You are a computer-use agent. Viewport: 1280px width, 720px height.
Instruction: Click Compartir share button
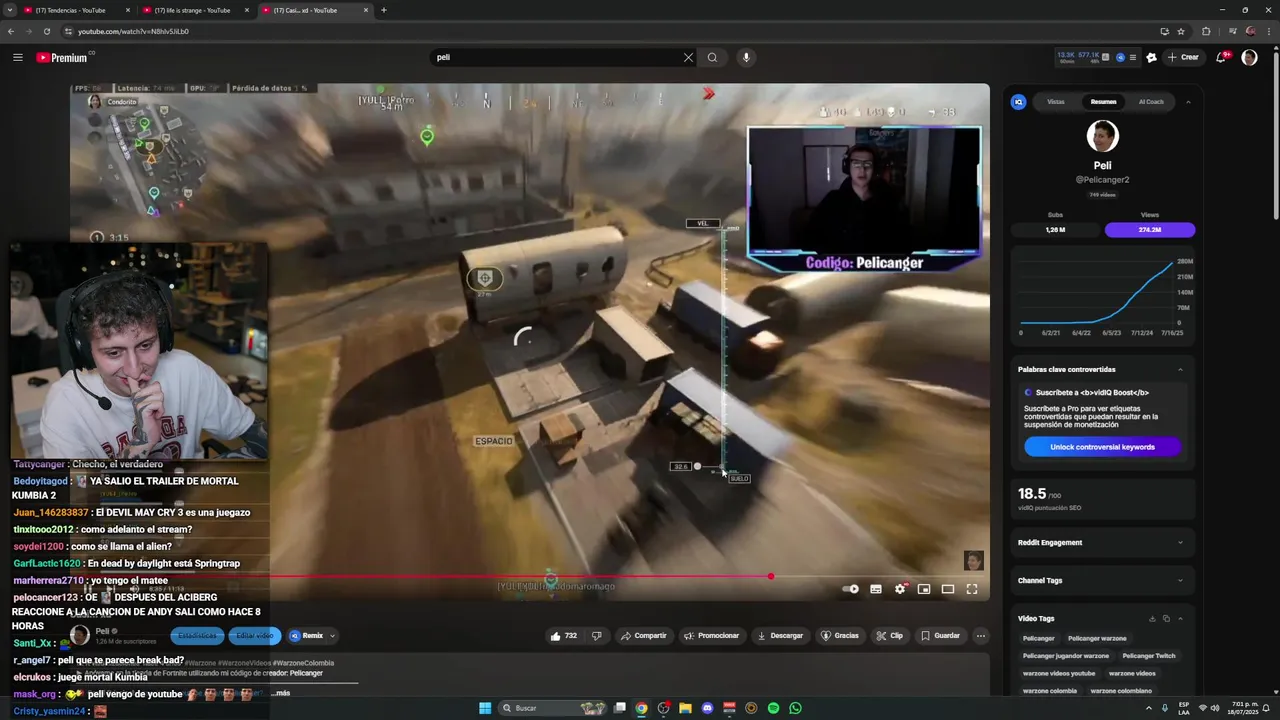643,636
